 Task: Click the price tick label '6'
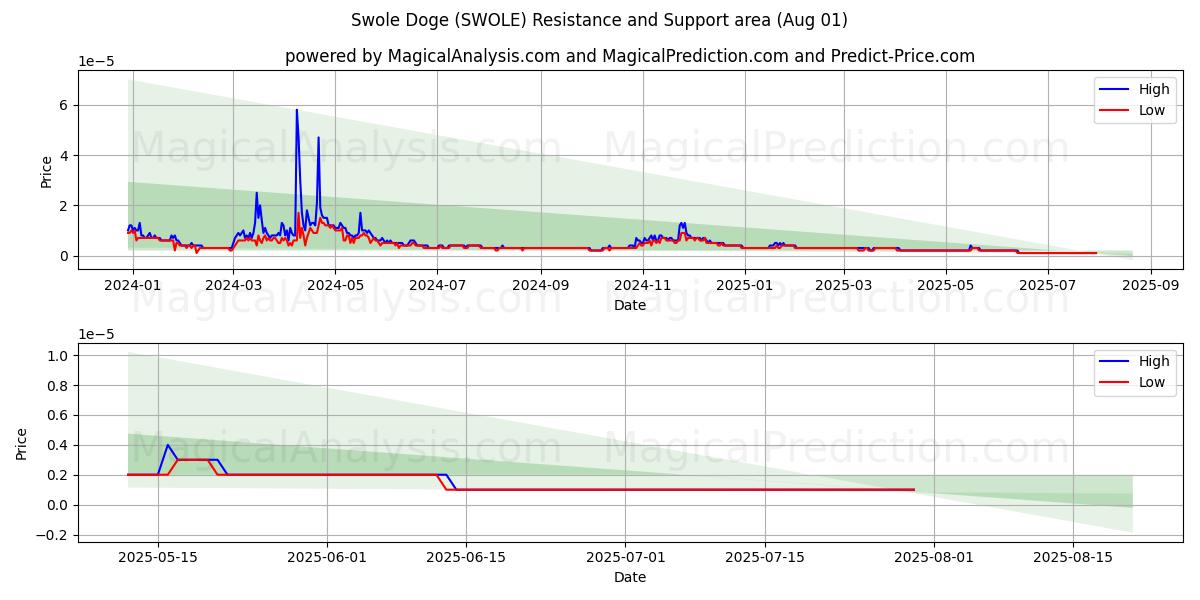click(x=62, y=105)
